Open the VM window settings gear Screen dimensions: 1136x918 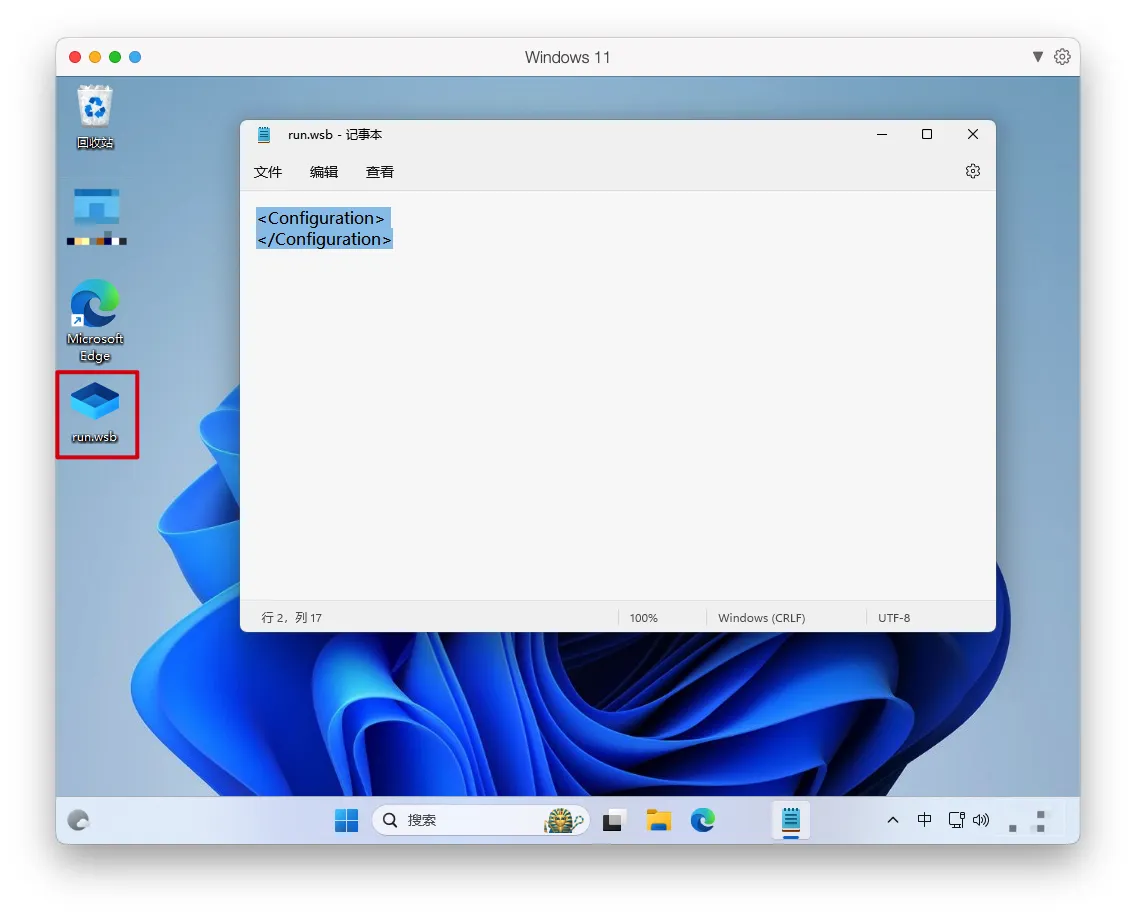point(1062,57)
